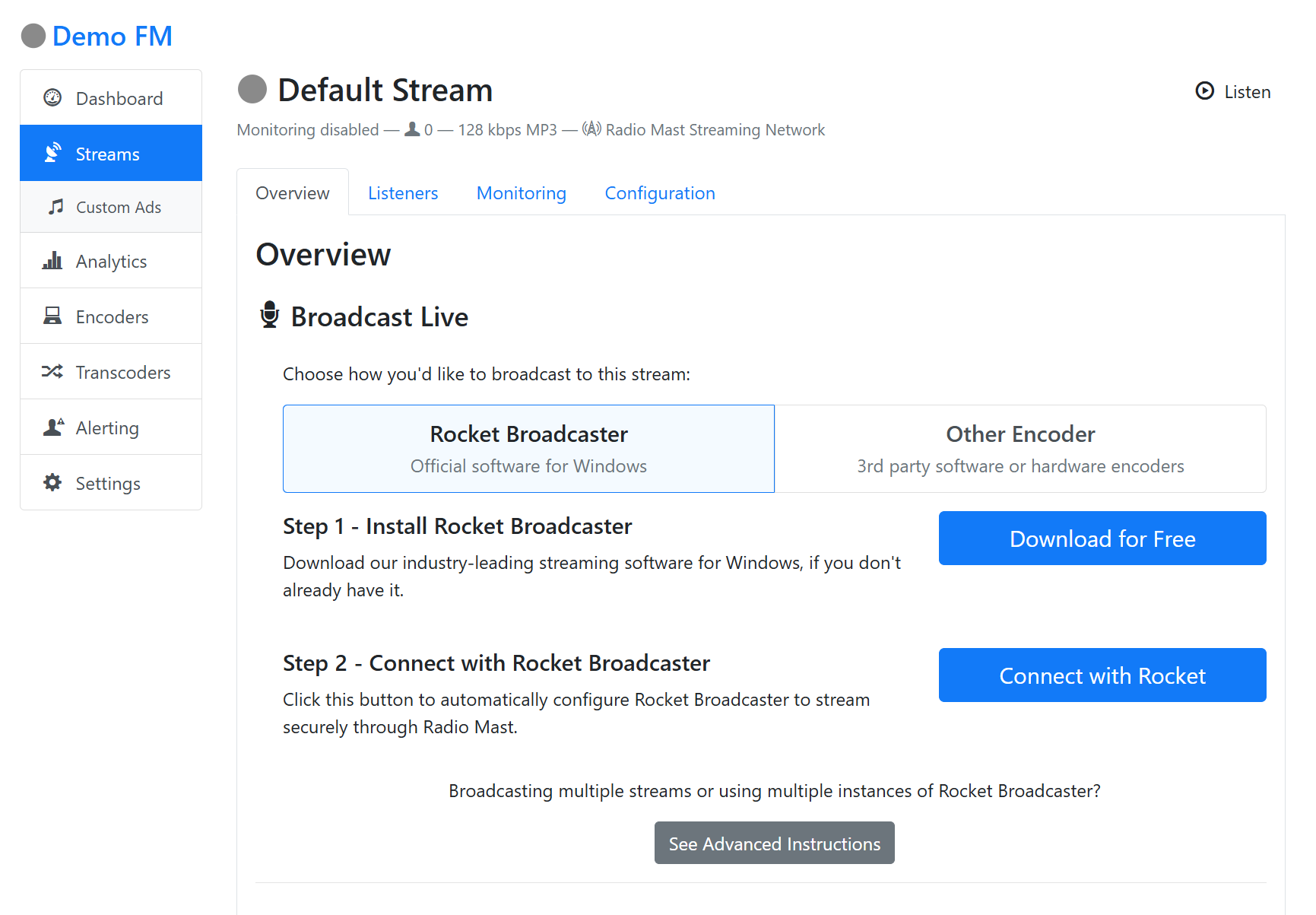Viewport: 1316px width, 915px height.
Task: Click the 'Broadcasting multiple streams' question text
Action: coord(775,791)
